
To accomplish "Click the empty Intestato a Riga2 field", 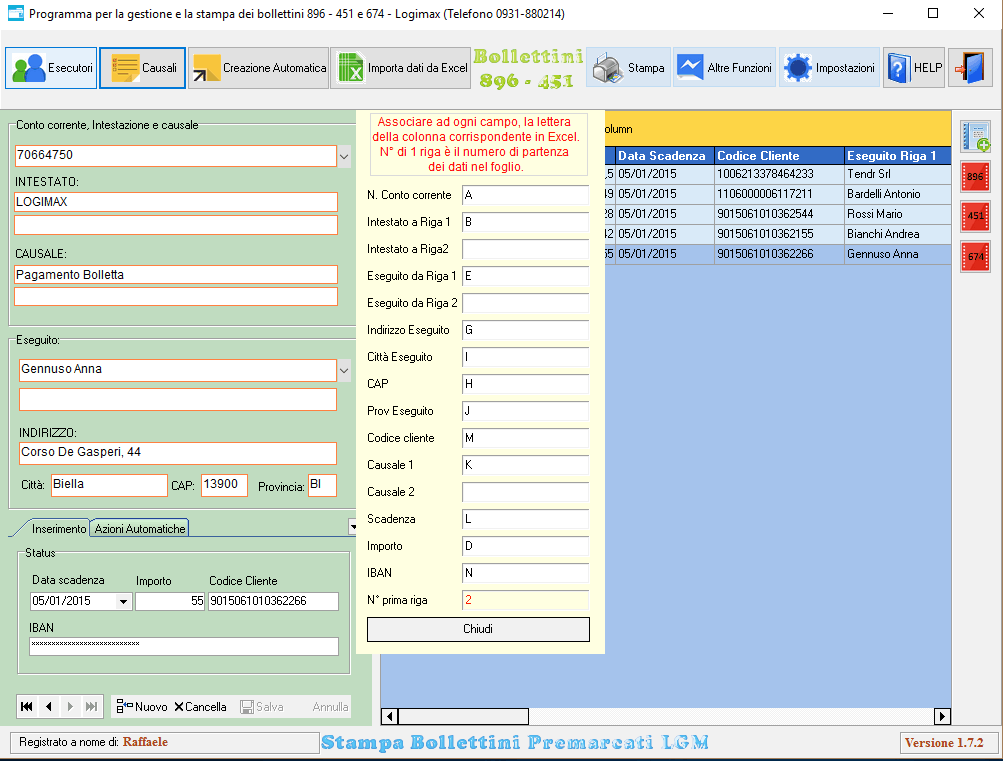I will click(x=525, y=249).
